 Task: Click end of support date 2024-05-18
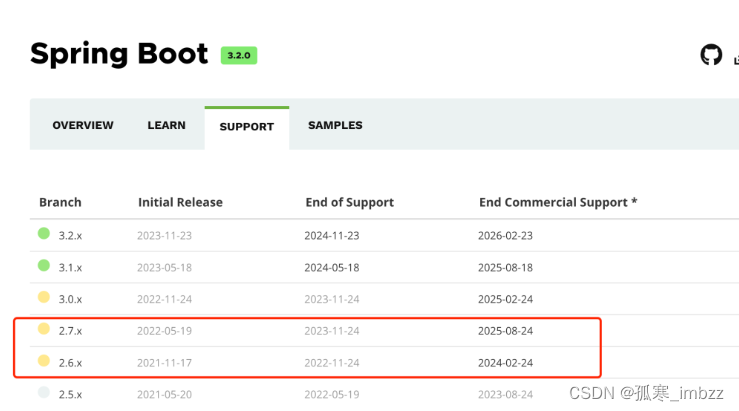[x=332, y=268]
